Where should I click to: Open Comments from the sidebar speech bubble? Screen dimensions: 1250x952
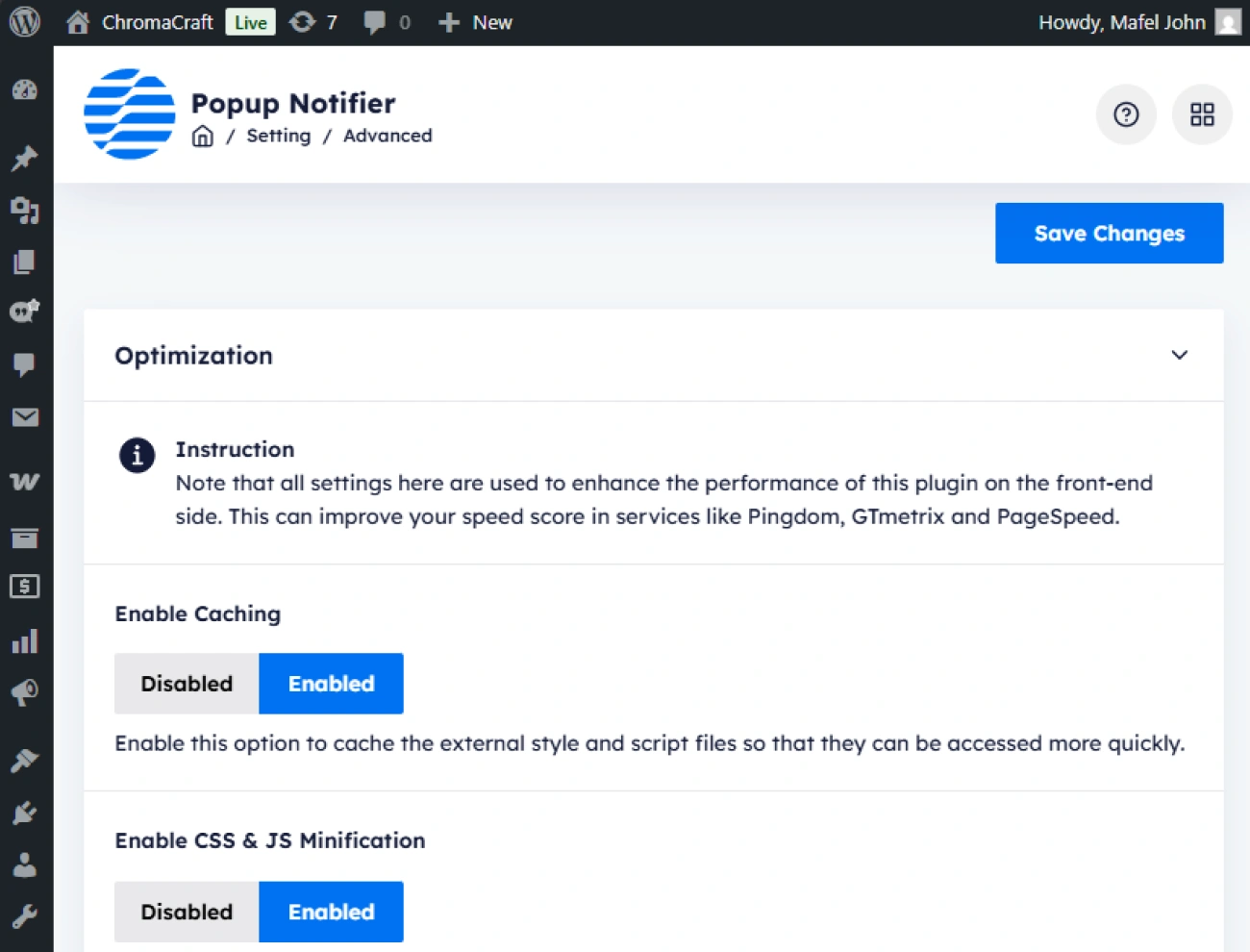[25, 364]
